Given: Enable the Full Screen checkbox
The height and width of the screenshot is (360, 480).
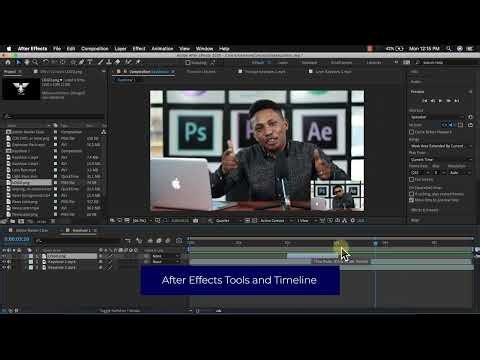Looking at the screenshot, I should 412,179.
